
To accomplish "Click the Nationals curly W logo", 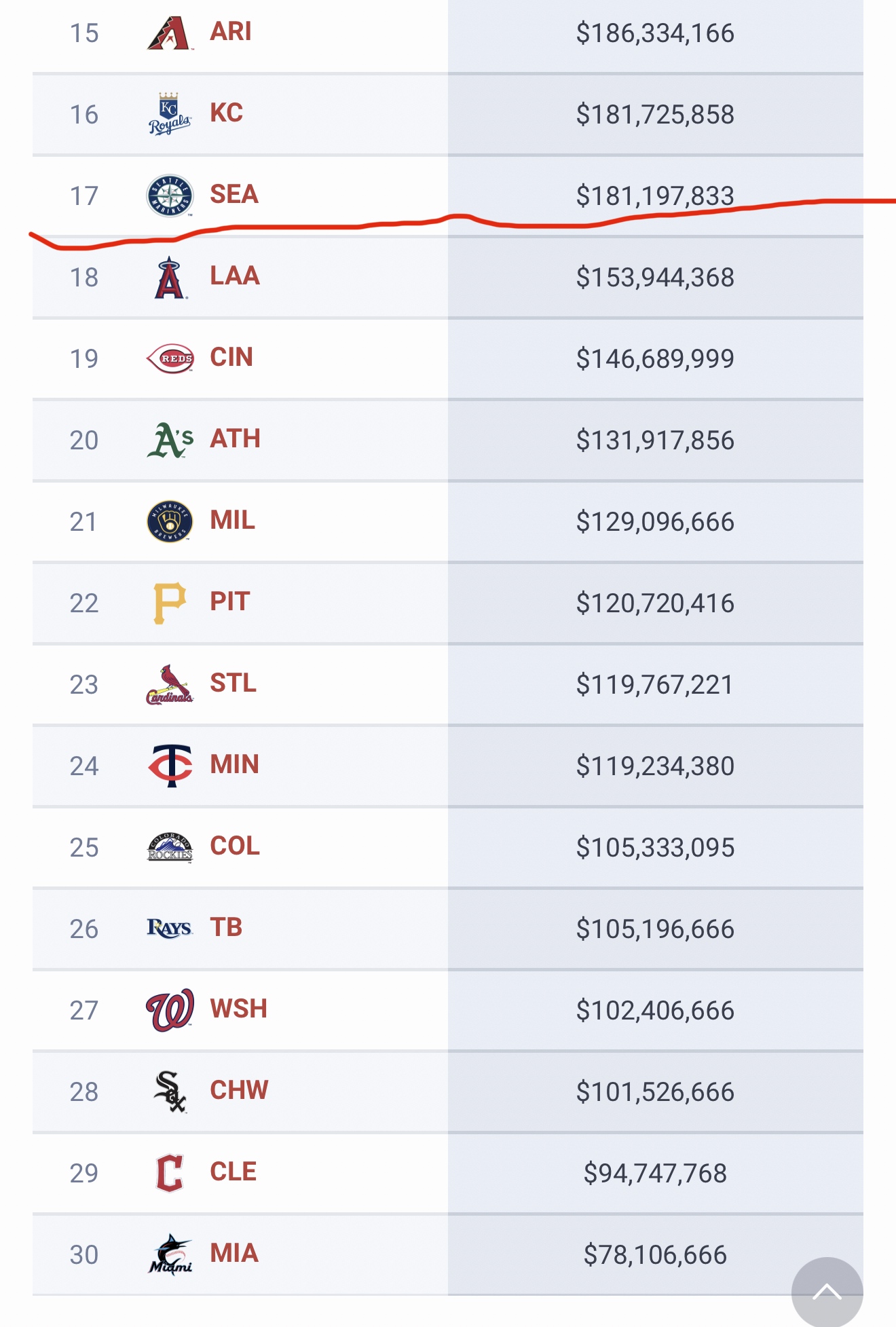I will pyautogui.click(x=170, y=1010).
